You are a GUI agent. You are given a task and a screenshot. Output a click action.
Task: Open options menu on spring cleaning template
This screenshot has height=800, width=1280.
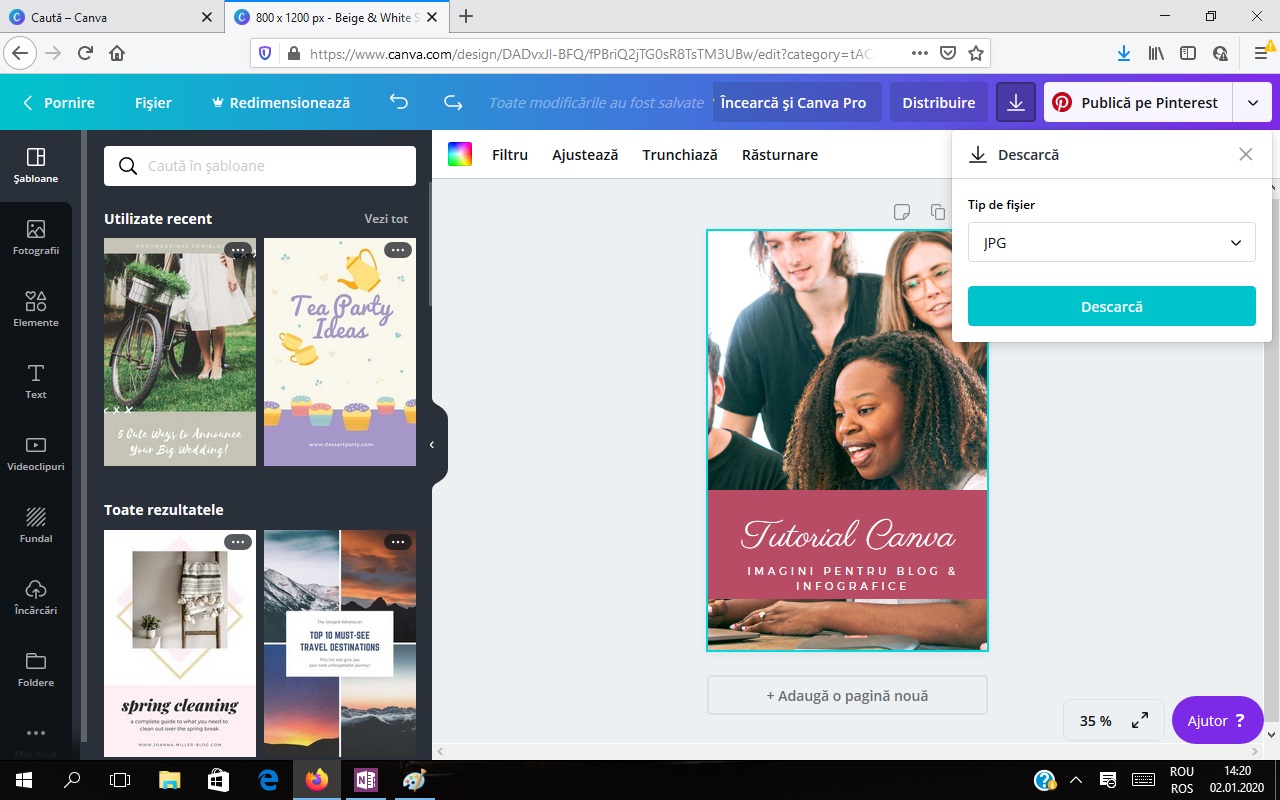[x=237, y=542]
